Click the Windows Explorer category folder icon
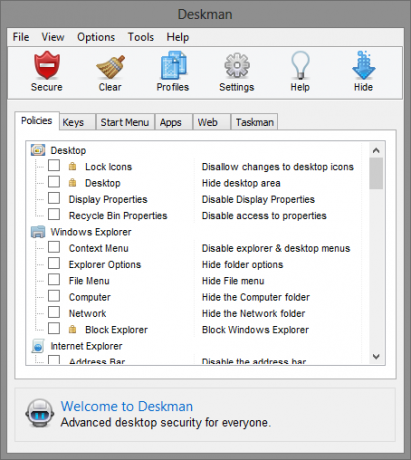411x460 pixels. pos(38,232)
